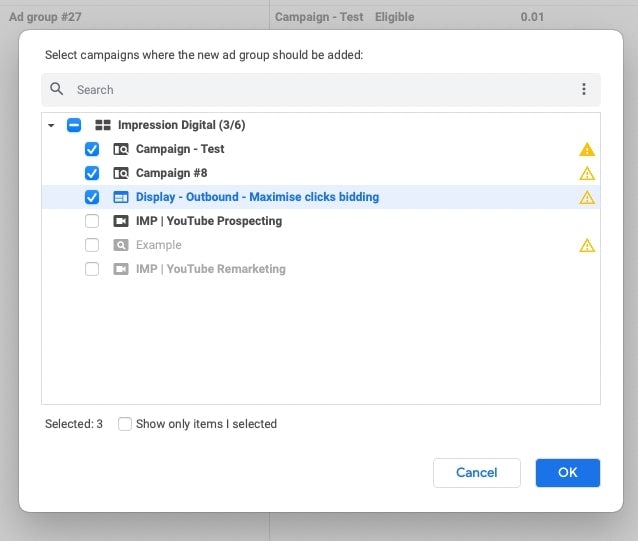Click the Impression Digital account icon

(102, 125)
